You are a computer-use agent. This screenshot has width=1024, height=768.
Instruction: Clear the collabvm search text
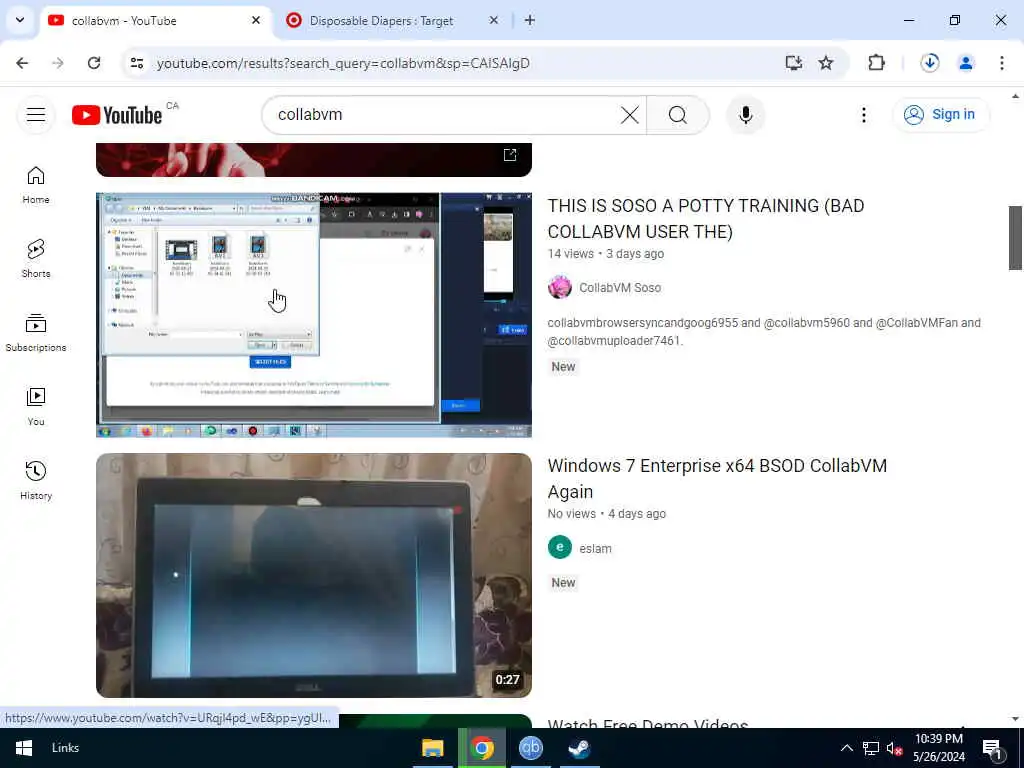coord(630,115)
